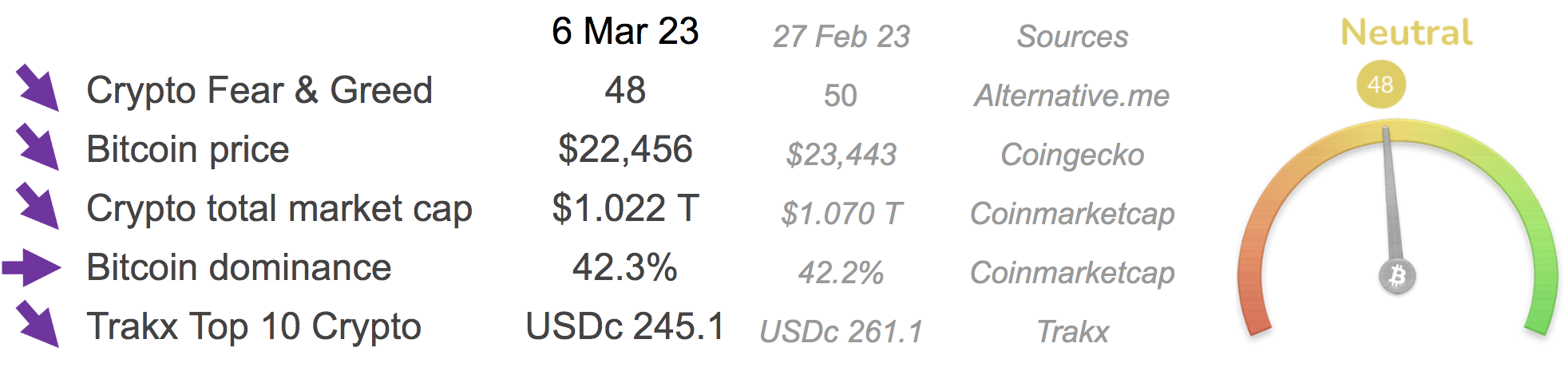Open the Alternative.me source
The image size is (1568, 367).
(1071, 96)
